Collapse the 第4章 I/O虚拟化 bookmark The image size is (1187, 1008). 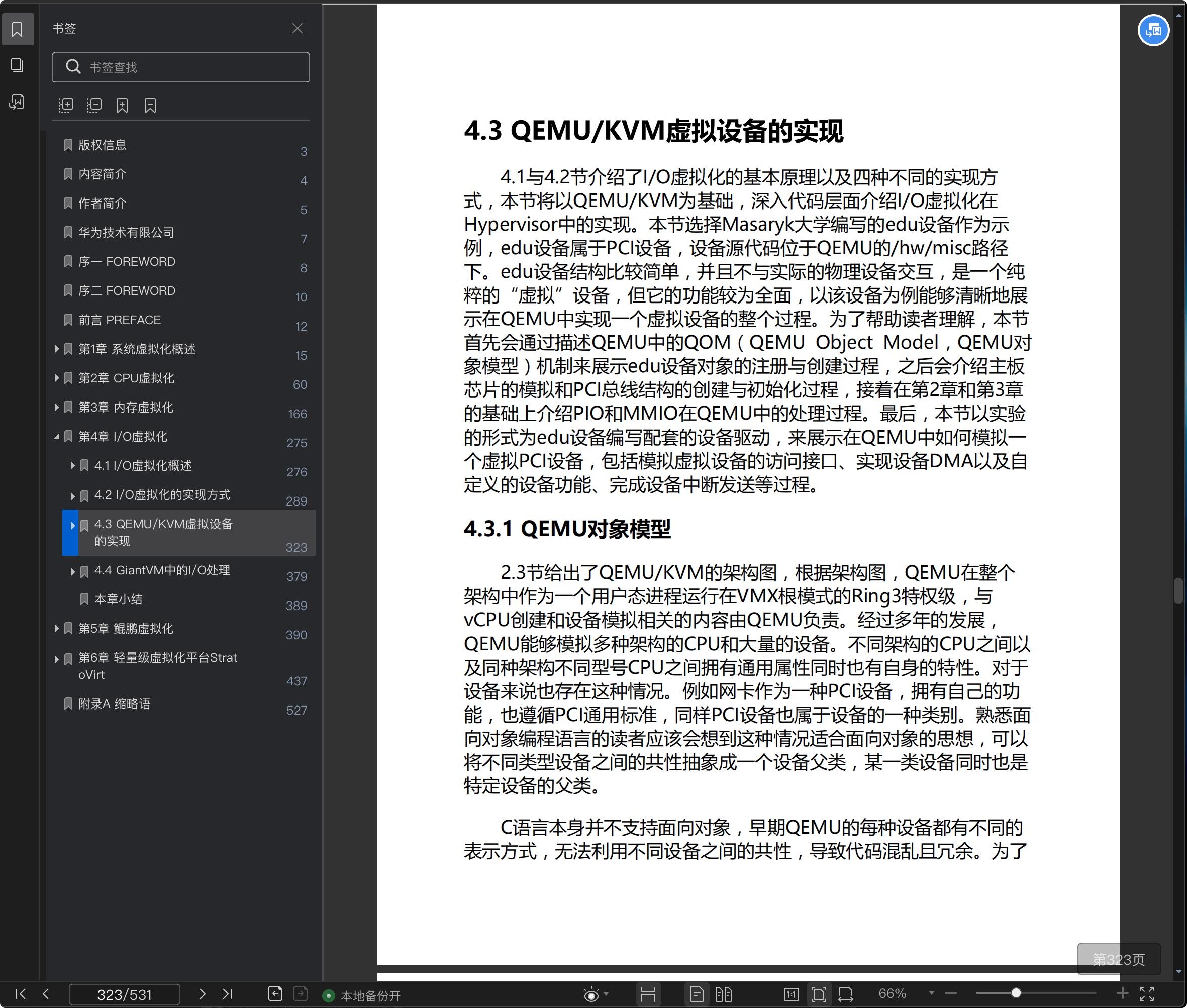tap(57, 437)
